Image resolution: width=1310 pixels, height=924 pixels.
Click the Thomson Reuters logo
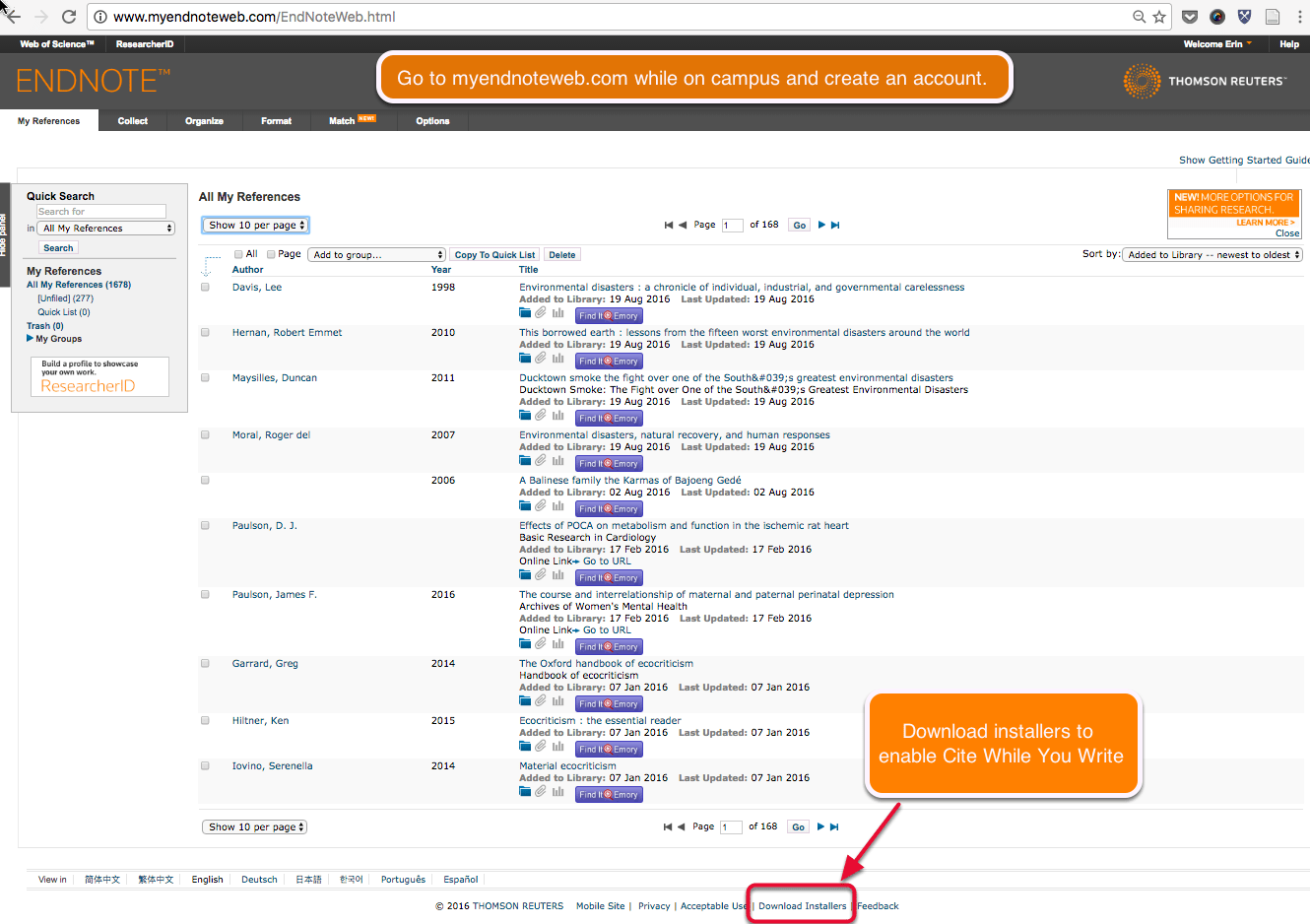(x=1205, y=81)
